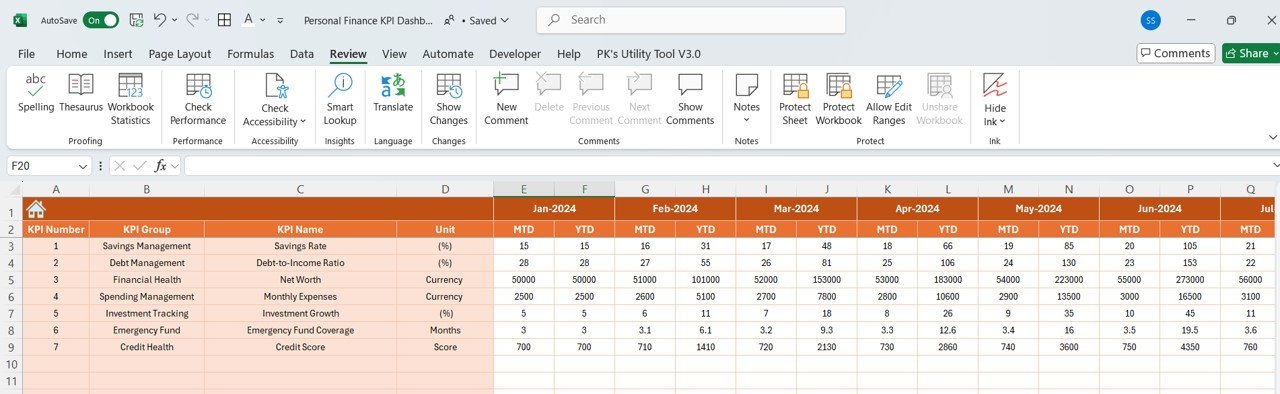Click the user account avatar SS
Screen dimensions: 1280x394
[x=1151, y=20]
